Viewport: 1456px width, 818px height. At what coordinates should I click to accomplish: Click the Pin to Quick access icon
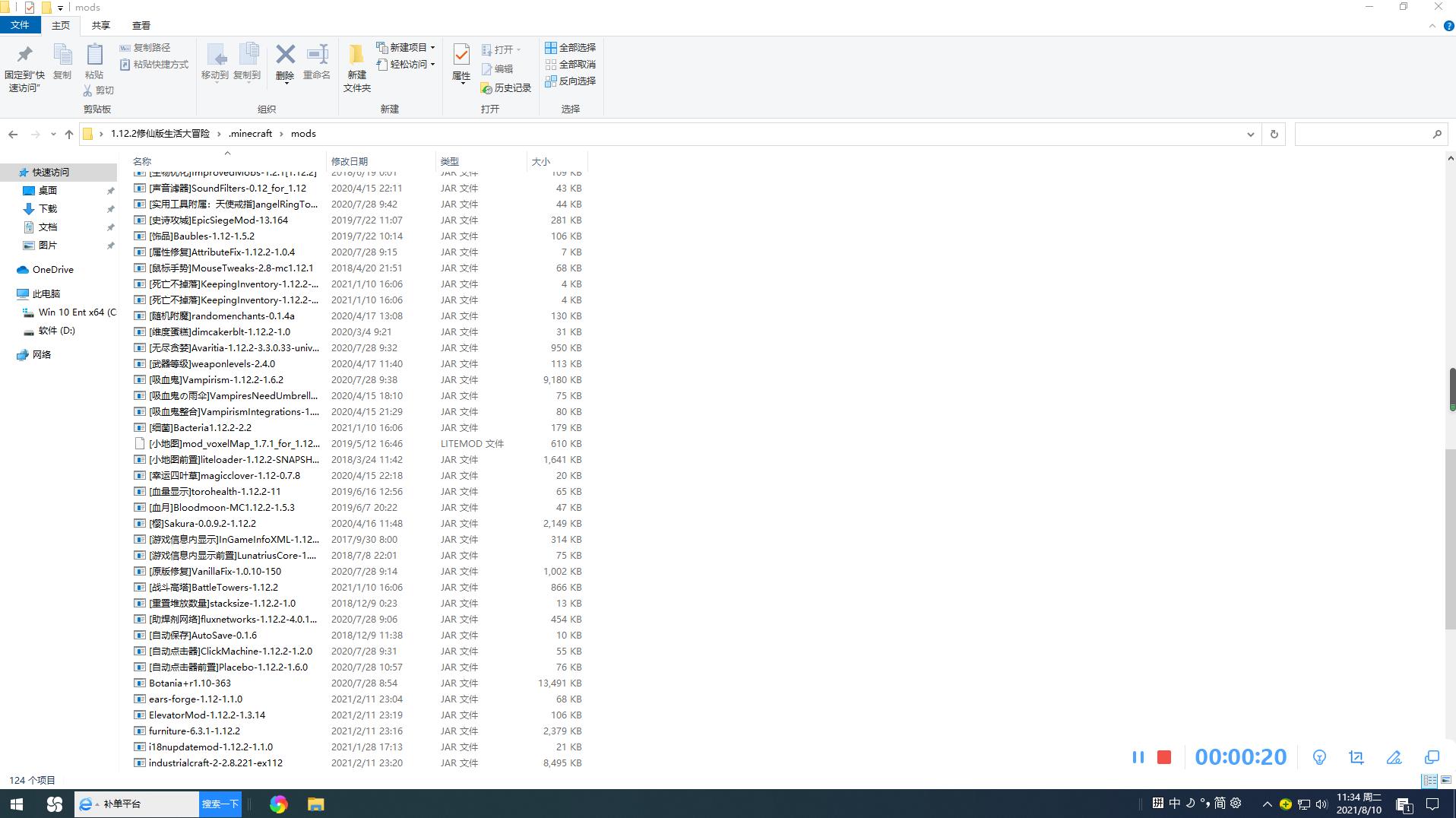[x=24, y=54]
